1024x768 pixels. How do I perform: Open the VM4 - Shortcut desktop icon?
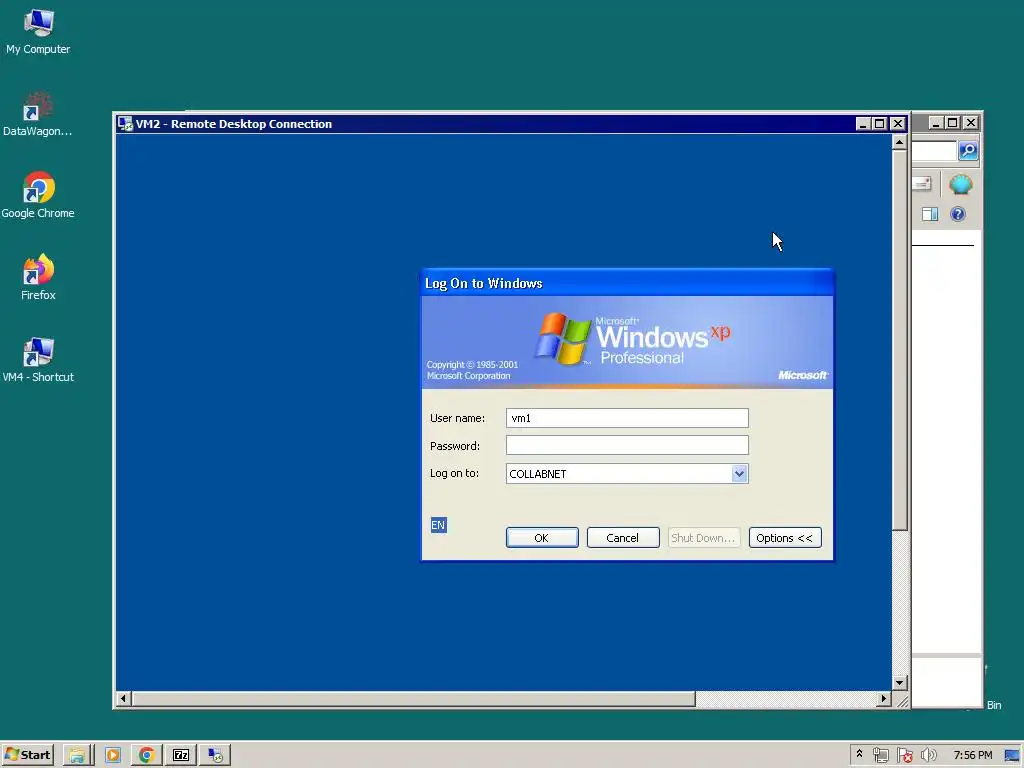coord(38,359)
